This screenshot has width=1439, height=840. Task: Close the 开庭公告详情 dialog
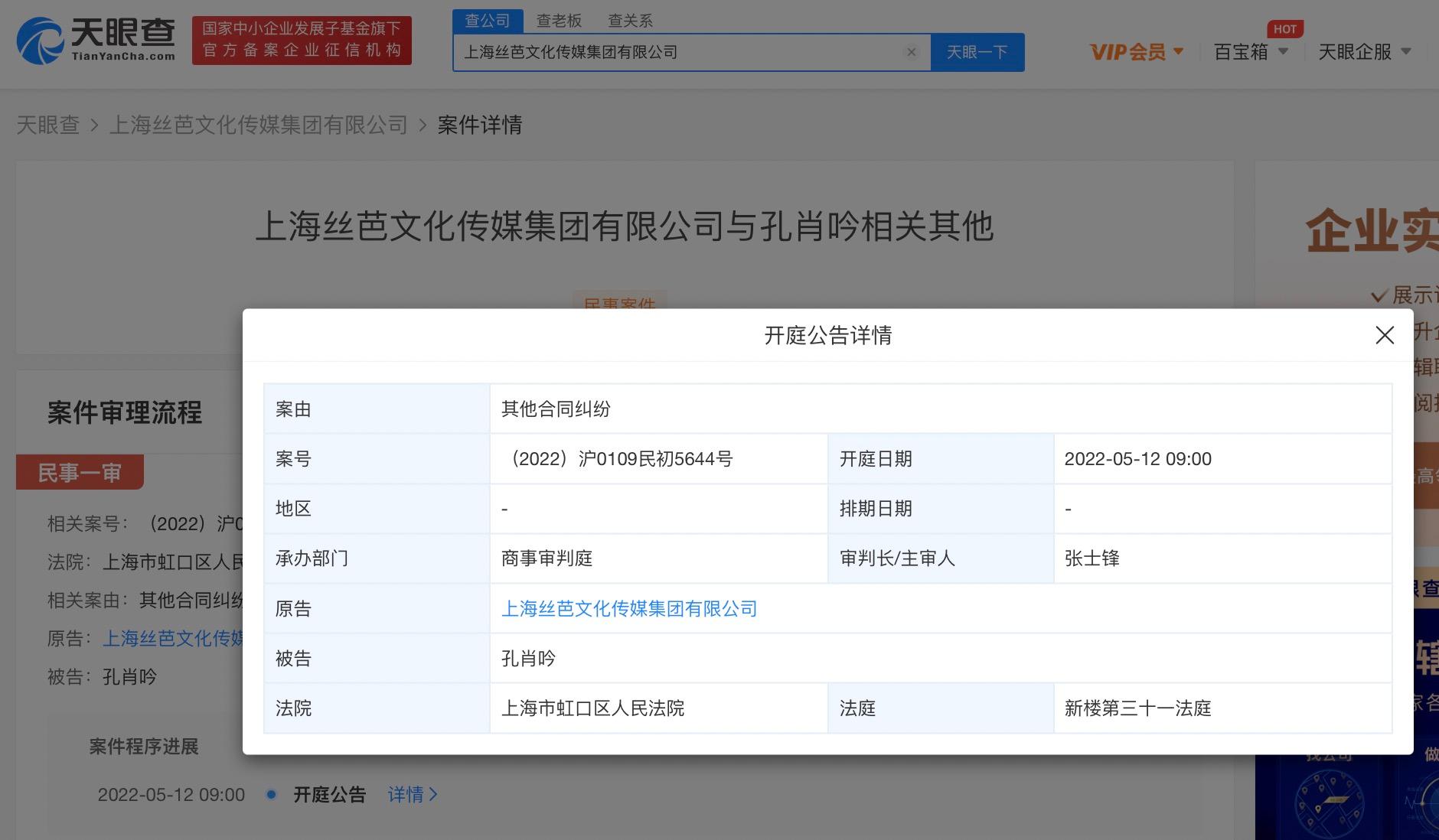pos(1385,335)
